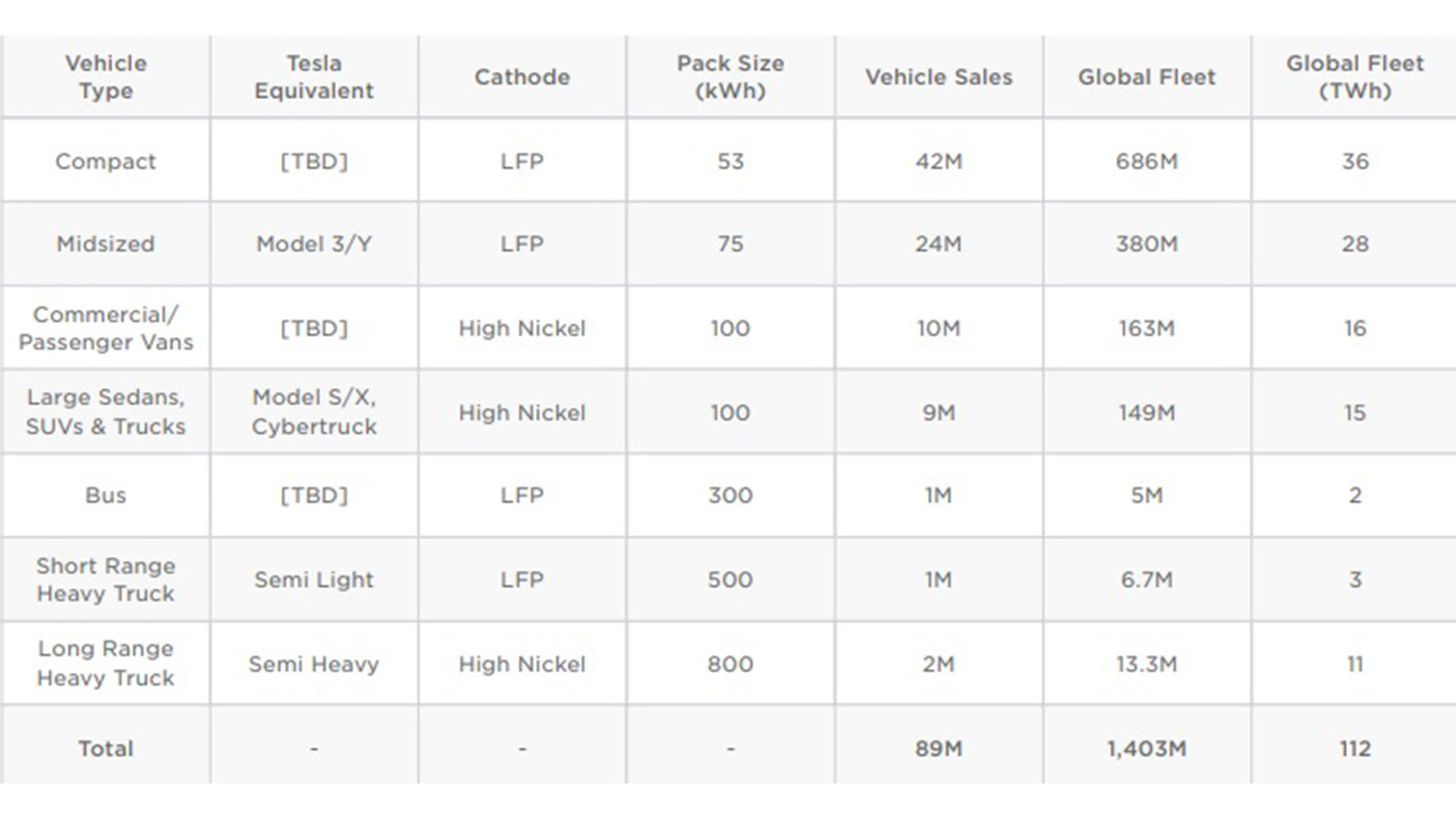The image size is (1456, 819).
Task: Select the Pack Size (kWh) header
Action: [x=730, y=77]
